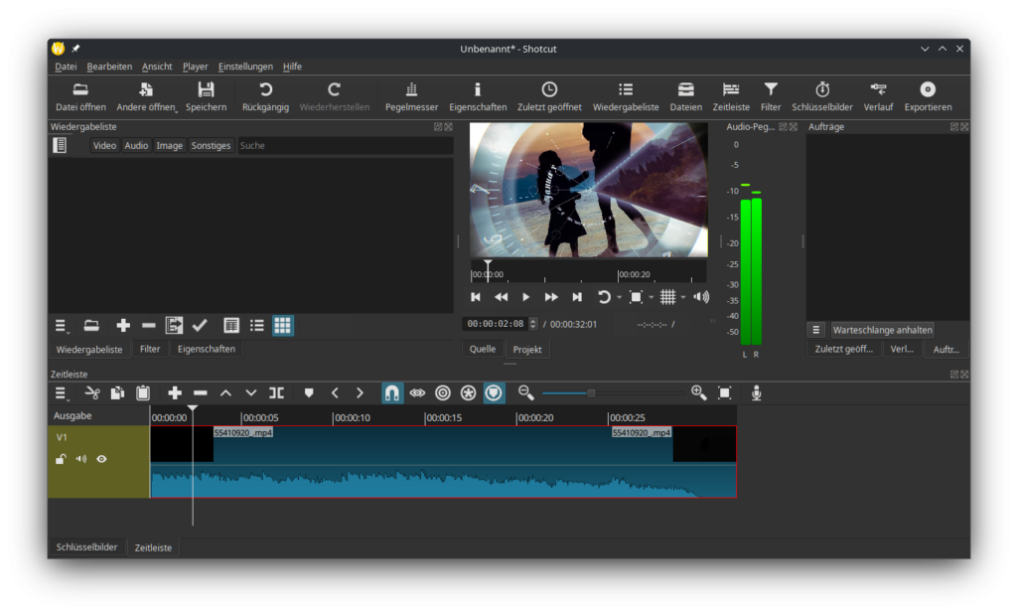The width and height of the screenshot is (1018, 615).
Task: Click the Schlüsselbilder stopwatch icon in toolbar
Action: (822, 97)
